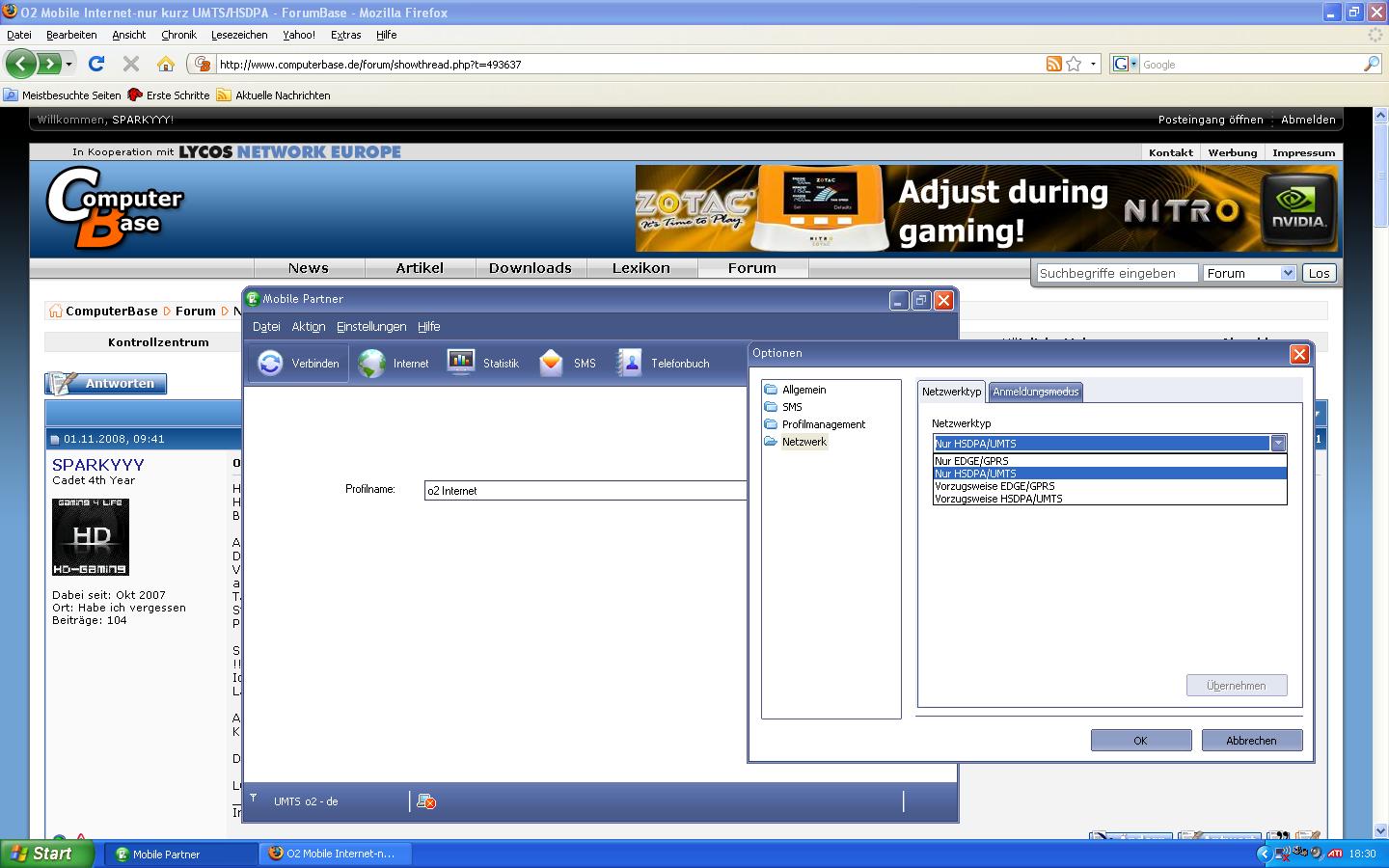Open the Telefonbuch icon
The image size is (1389, 868).
pyautogui.click(x=629, y=363)
